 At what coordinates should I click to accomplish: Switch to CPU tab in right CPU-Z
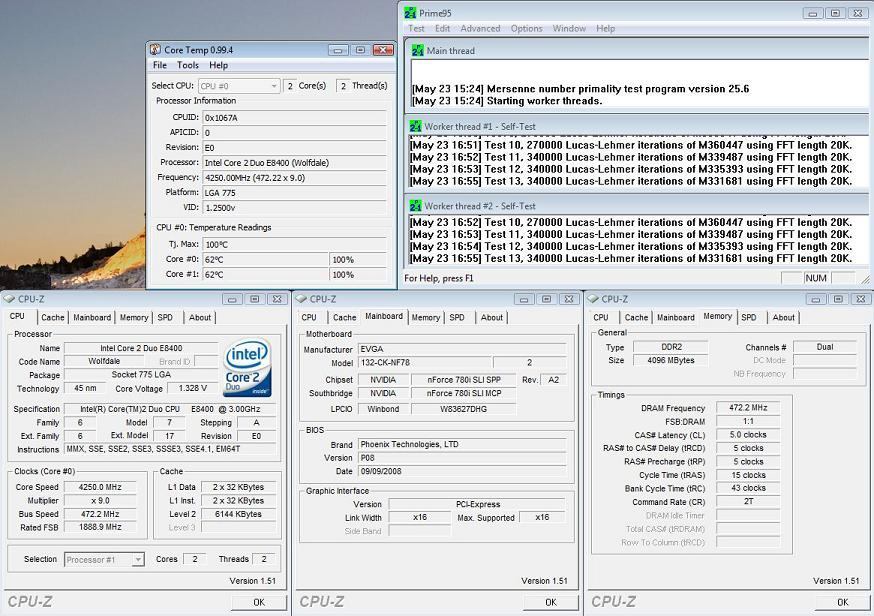[x=601, y=317]
